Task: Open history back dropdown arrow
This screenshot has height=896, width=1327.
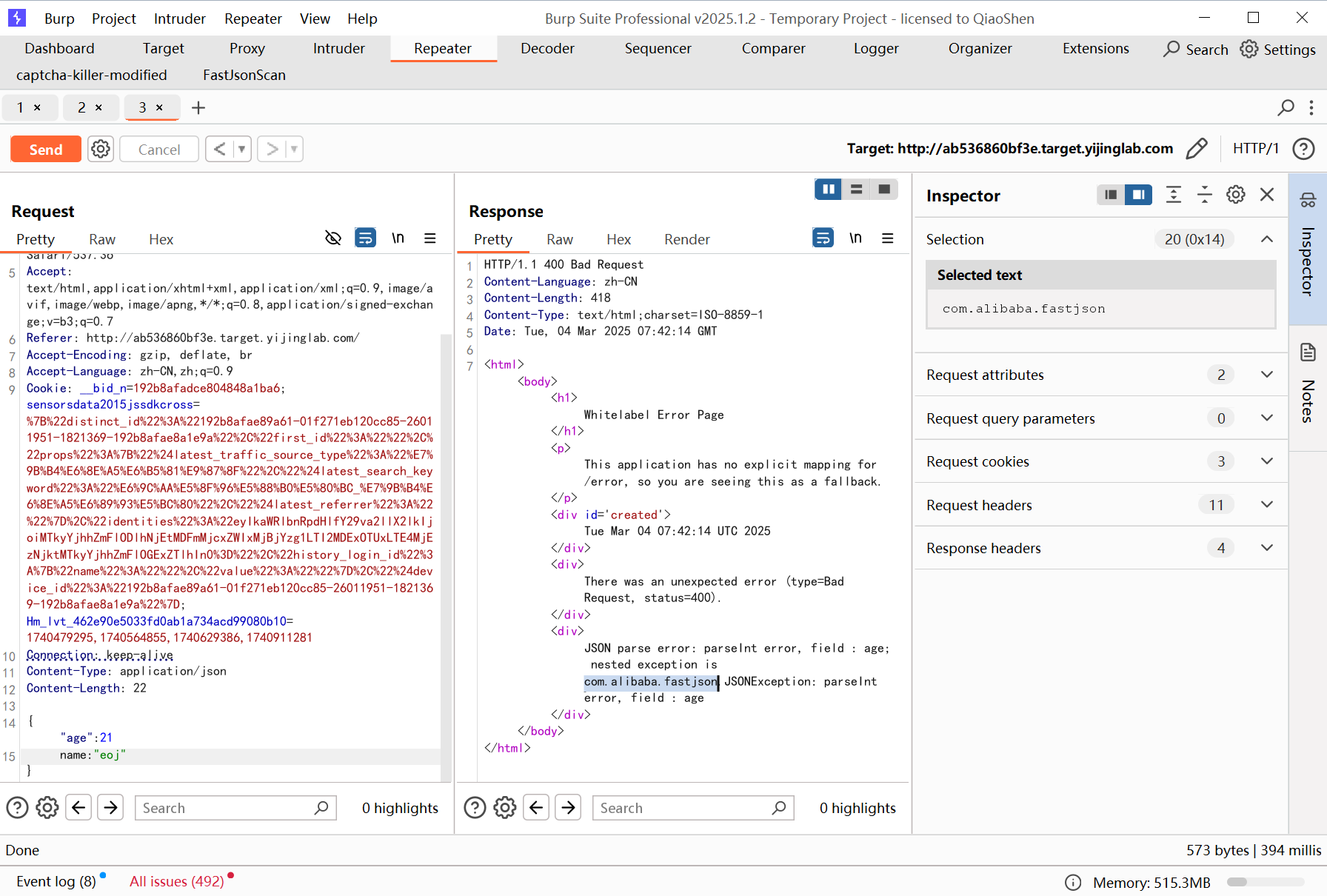Action: (241, 150)
